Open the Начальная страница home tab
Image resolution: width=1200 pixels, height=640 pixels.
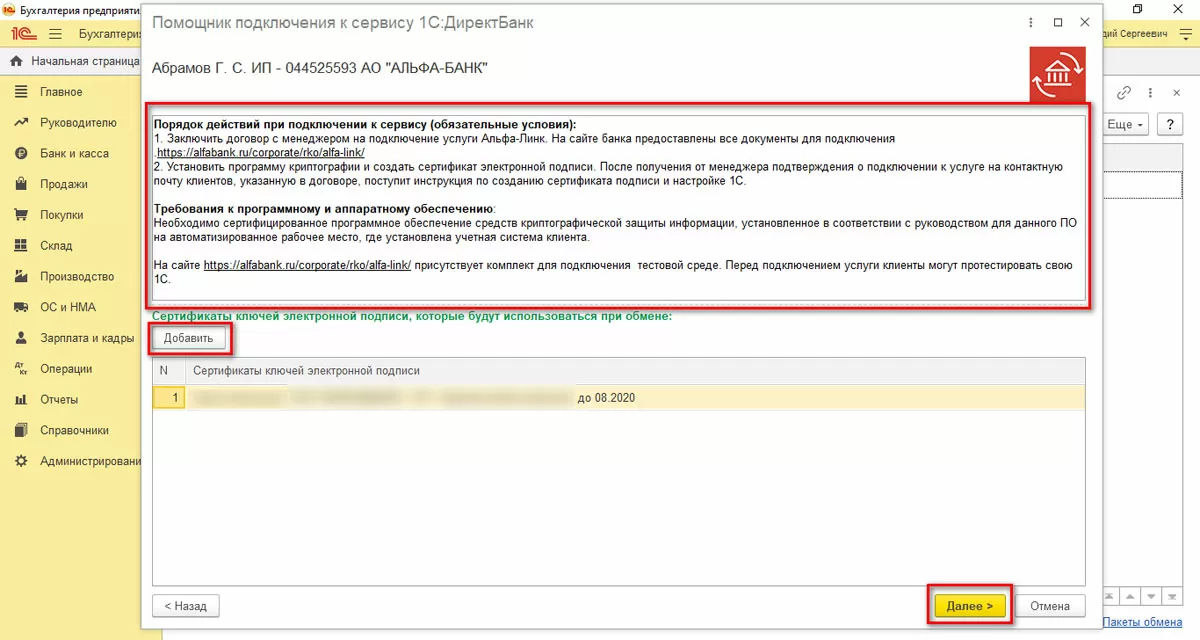tap(74, 61)
